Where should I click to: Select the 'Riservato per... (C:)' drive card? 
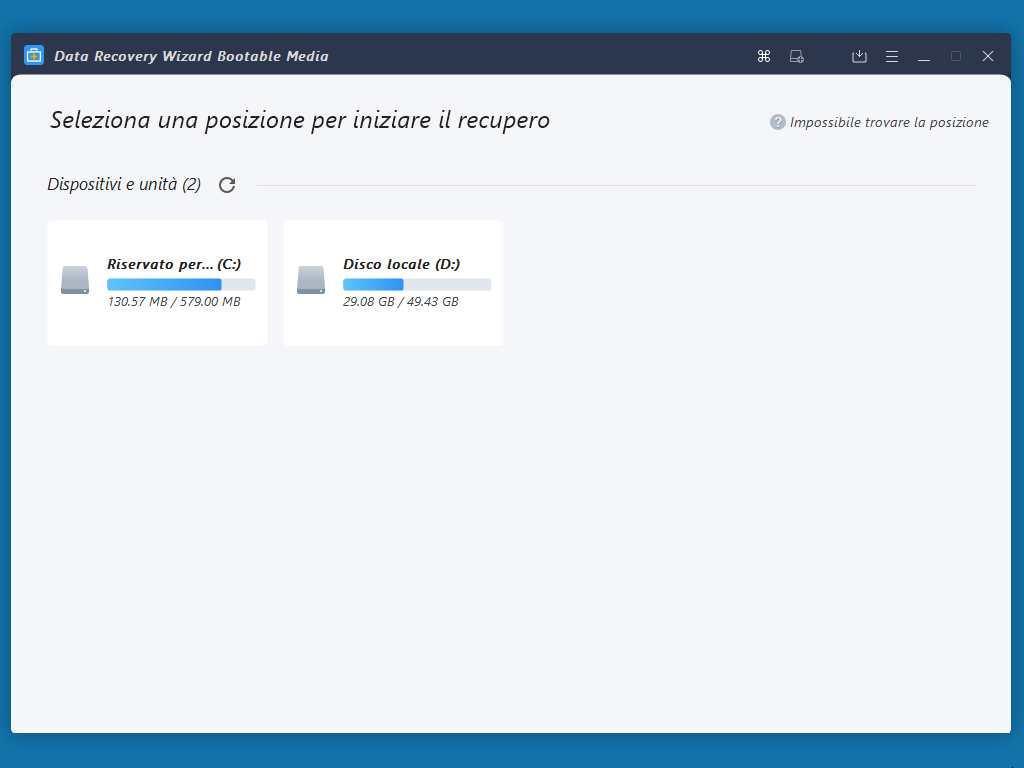coord(157,283)
